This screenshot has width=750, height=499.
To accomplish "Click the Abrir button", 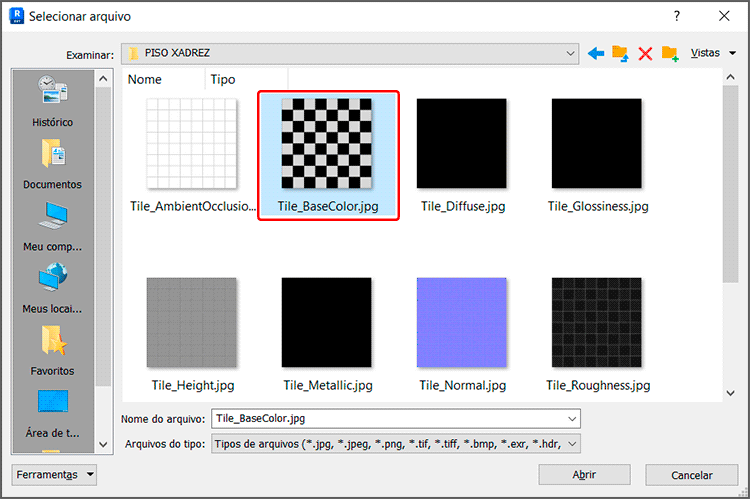I will [x=584, y=475].
